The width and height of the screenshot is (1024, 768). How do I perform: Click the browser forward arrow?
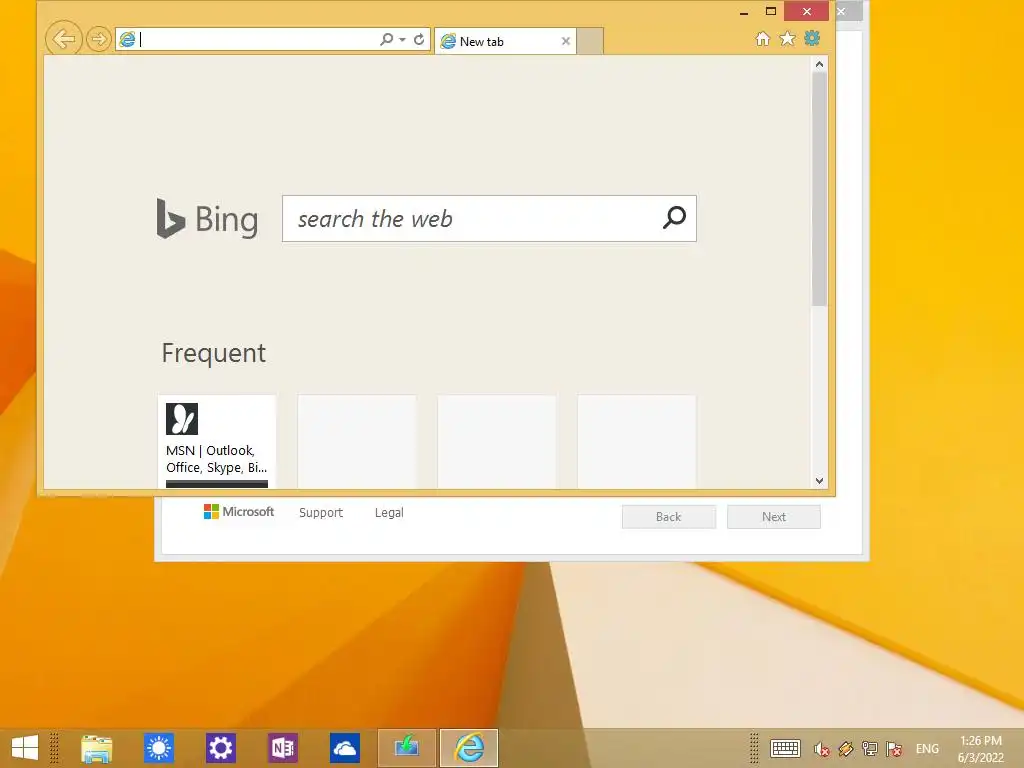99,40
